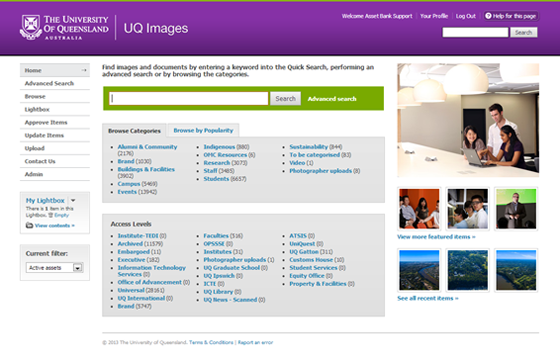Open first recent aerial river thumbnail

click(419, 270)
